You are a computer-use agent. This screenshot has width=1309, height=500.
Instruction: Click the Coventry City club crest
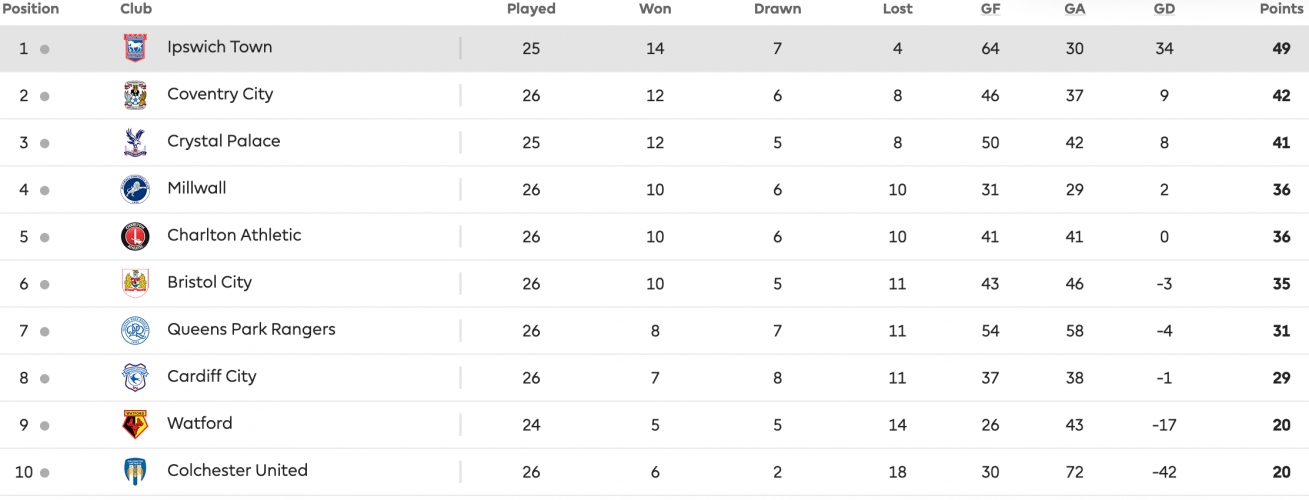135,95
